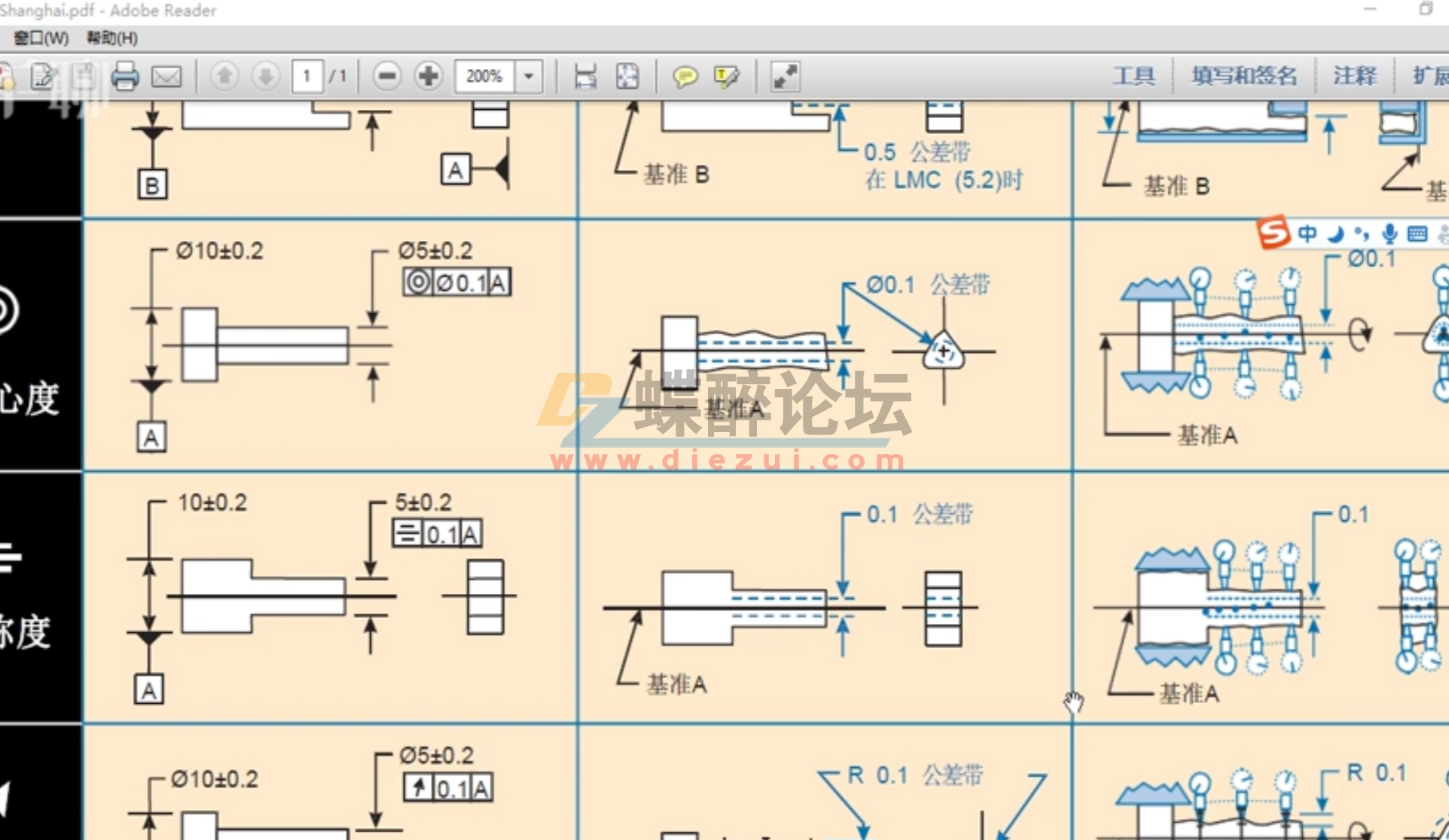Open the zoom percentage dropdown

(529, 76)
